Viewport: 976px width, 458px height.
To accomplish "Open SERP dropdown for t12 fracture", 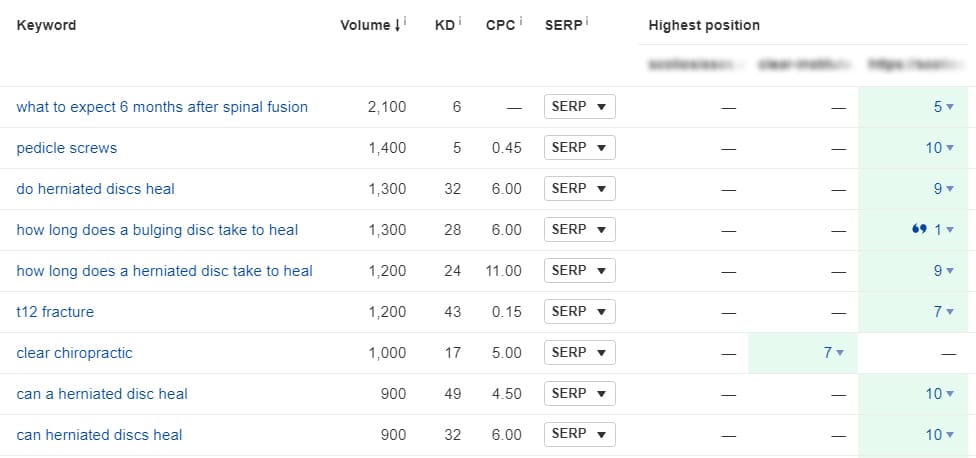I will click(580, 312).
